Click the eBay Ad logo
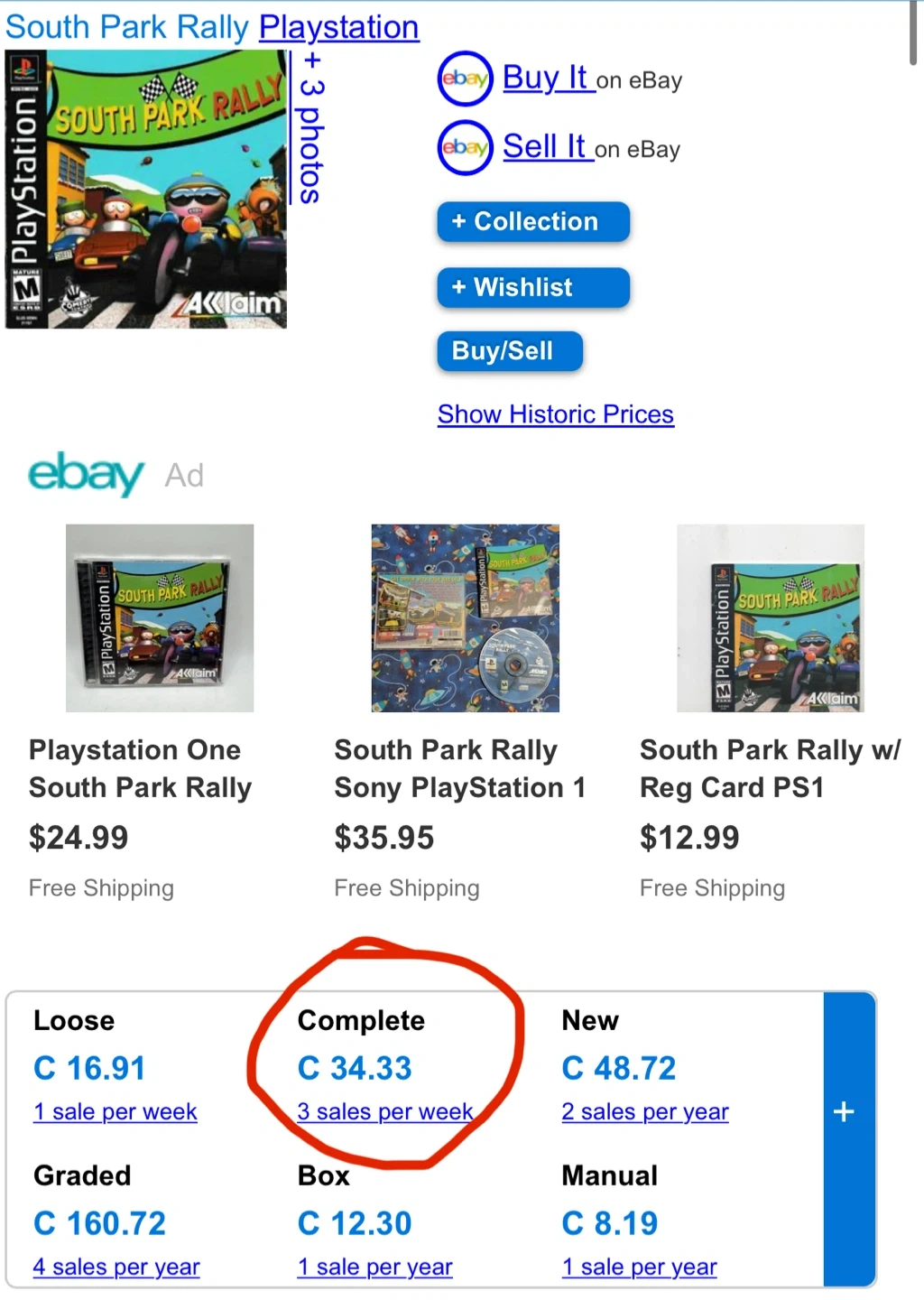924x1300 pixels. tap(87, 473)
